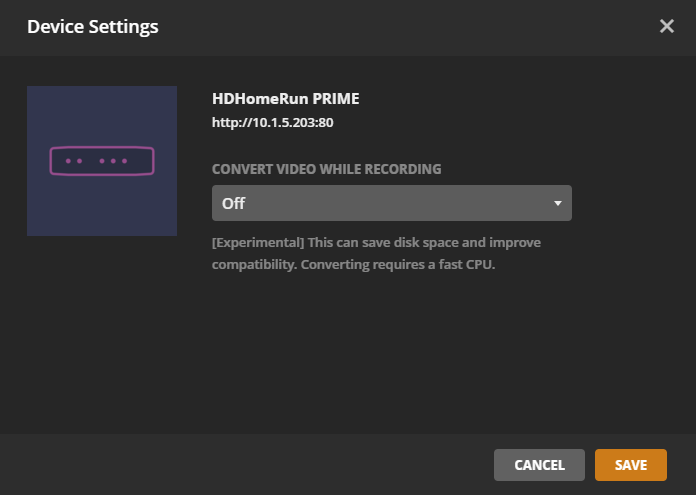696x495 pixels.
Task: Cancel the device settings changes
Action: coord(539,465)
